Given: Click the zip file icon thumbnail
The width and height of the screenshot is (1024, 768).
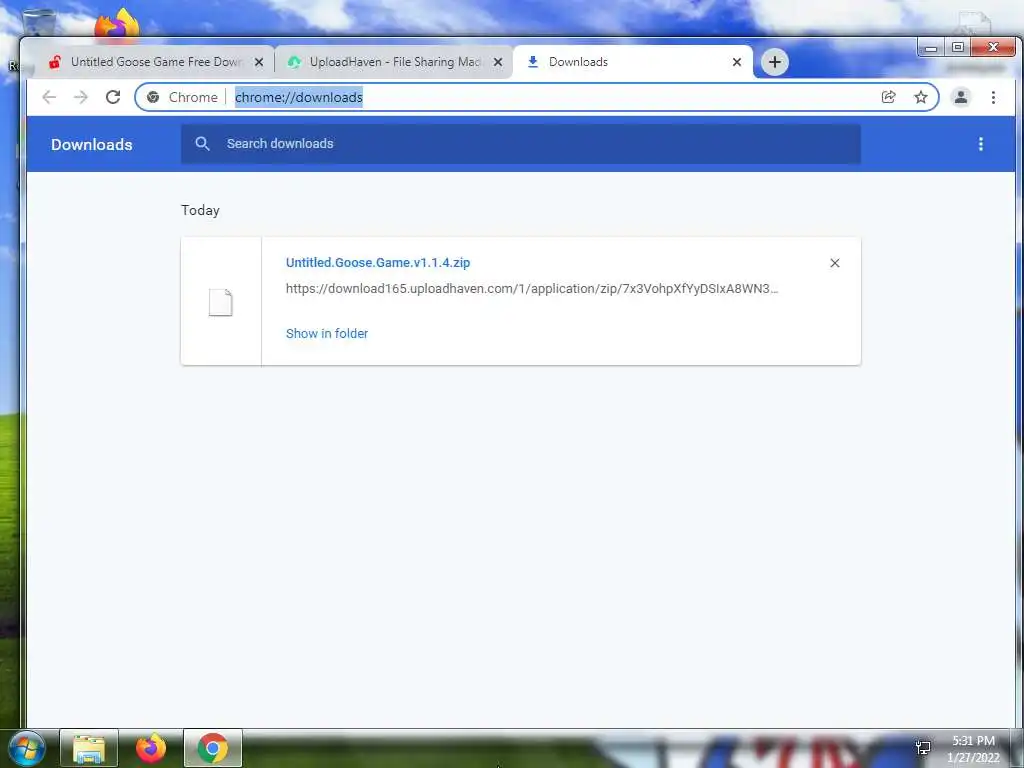Looking at the screenshot, I should 221,302.
